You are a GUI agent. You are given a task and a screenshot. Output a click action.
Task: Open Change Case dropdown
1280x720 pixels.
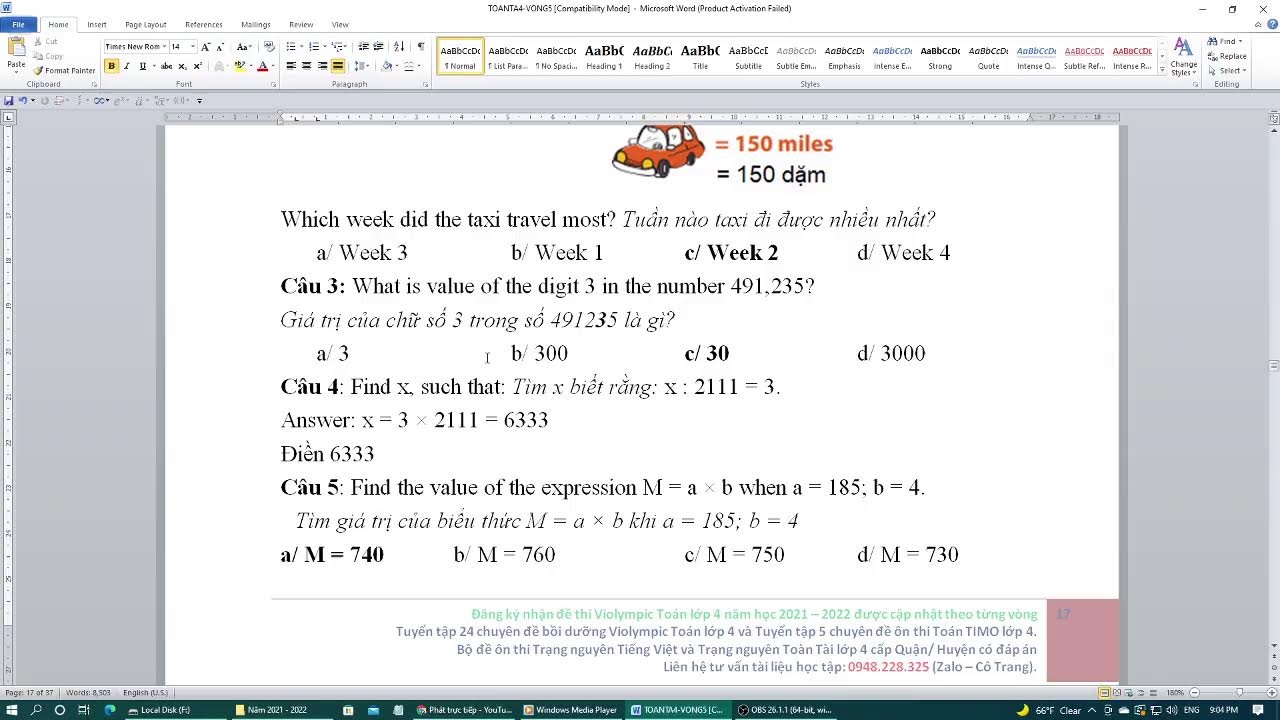pyautogui.click(x=243, y=47)
